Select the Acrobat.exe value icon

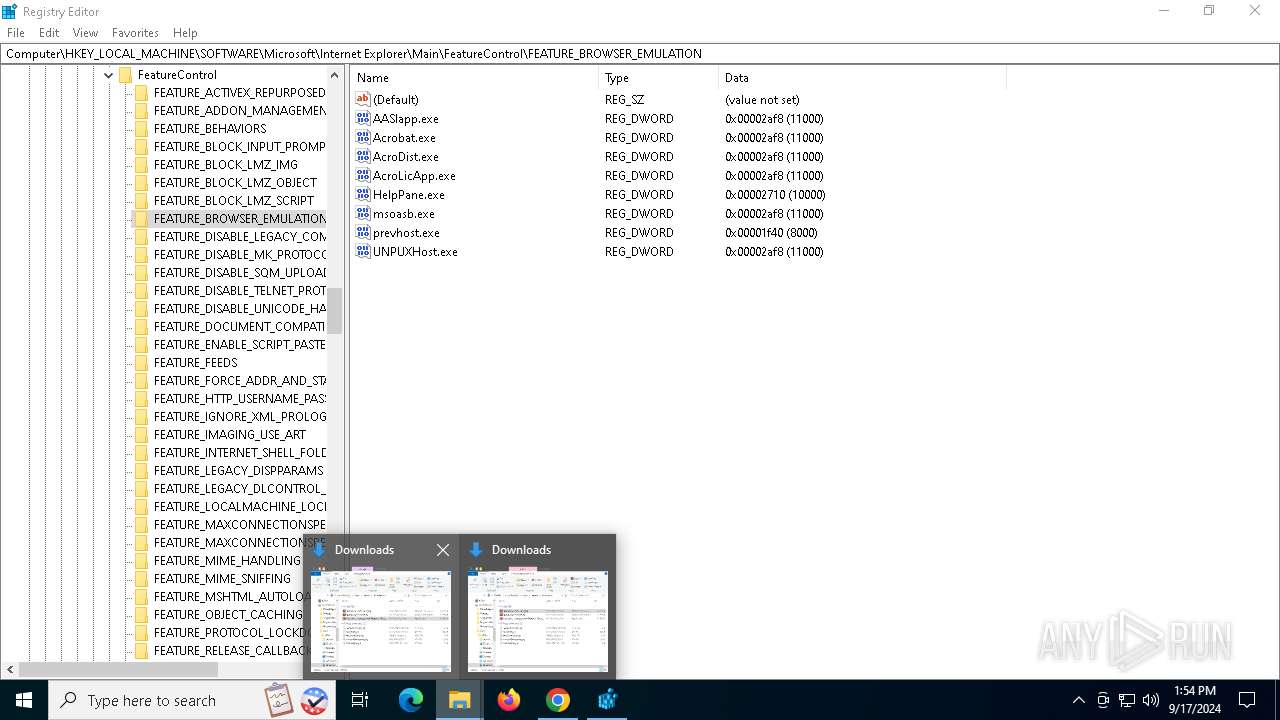pyautogui.click(x=363, y=137)
